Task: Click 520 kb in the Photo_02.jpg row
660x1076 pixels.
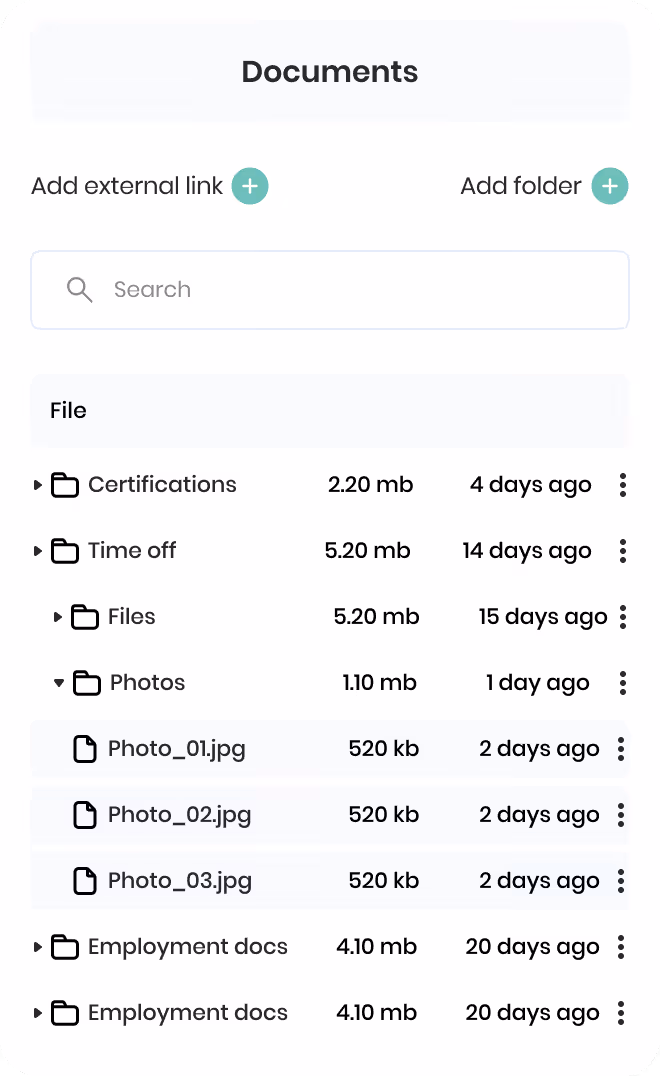Action: 384,814
